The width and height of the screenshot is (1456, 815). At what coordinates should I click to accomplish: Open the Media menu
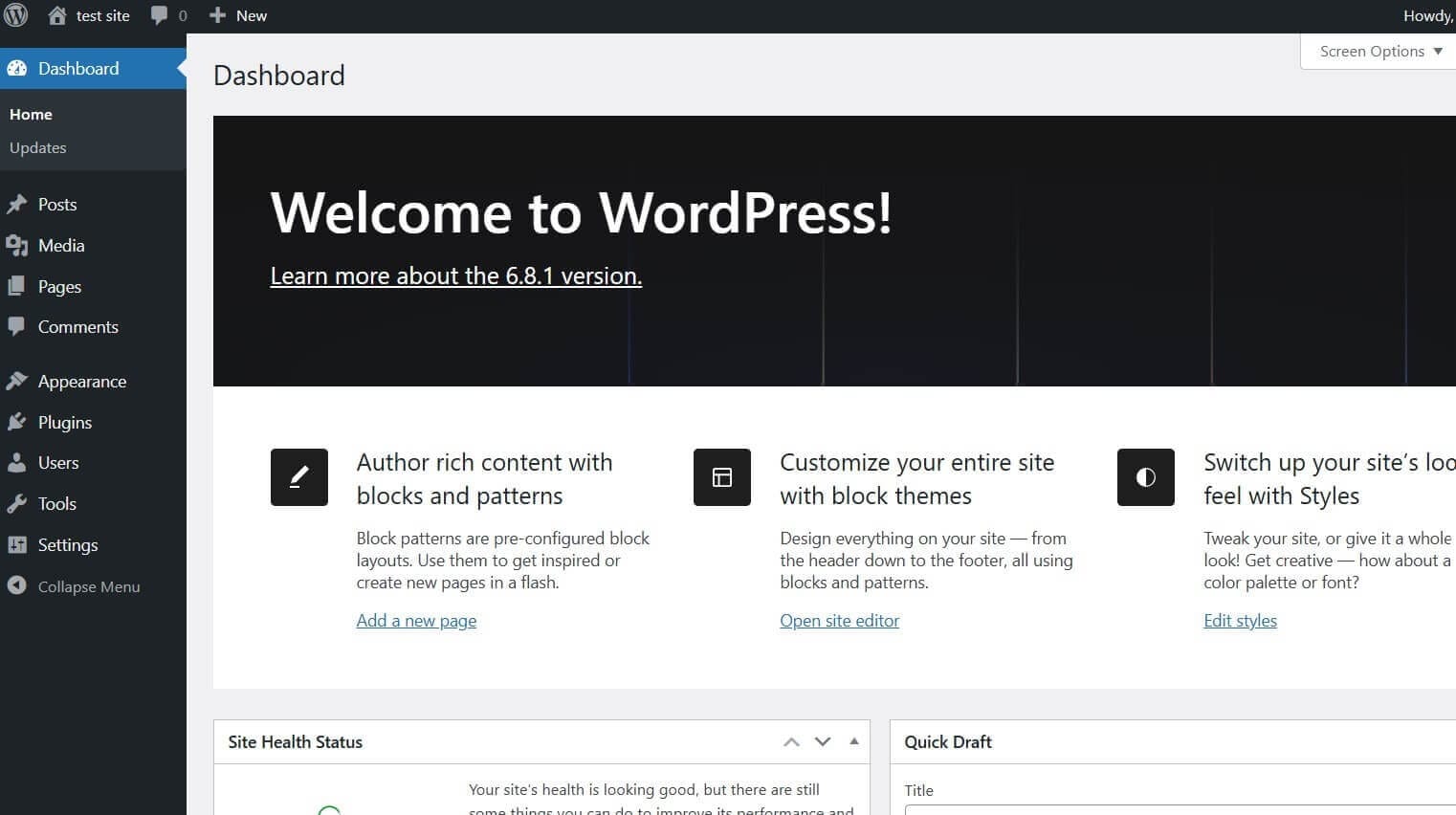coord(93,245)
